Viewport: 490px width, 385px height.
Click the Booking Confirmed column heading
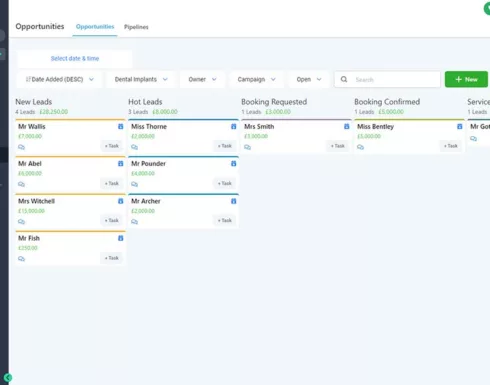387,102
